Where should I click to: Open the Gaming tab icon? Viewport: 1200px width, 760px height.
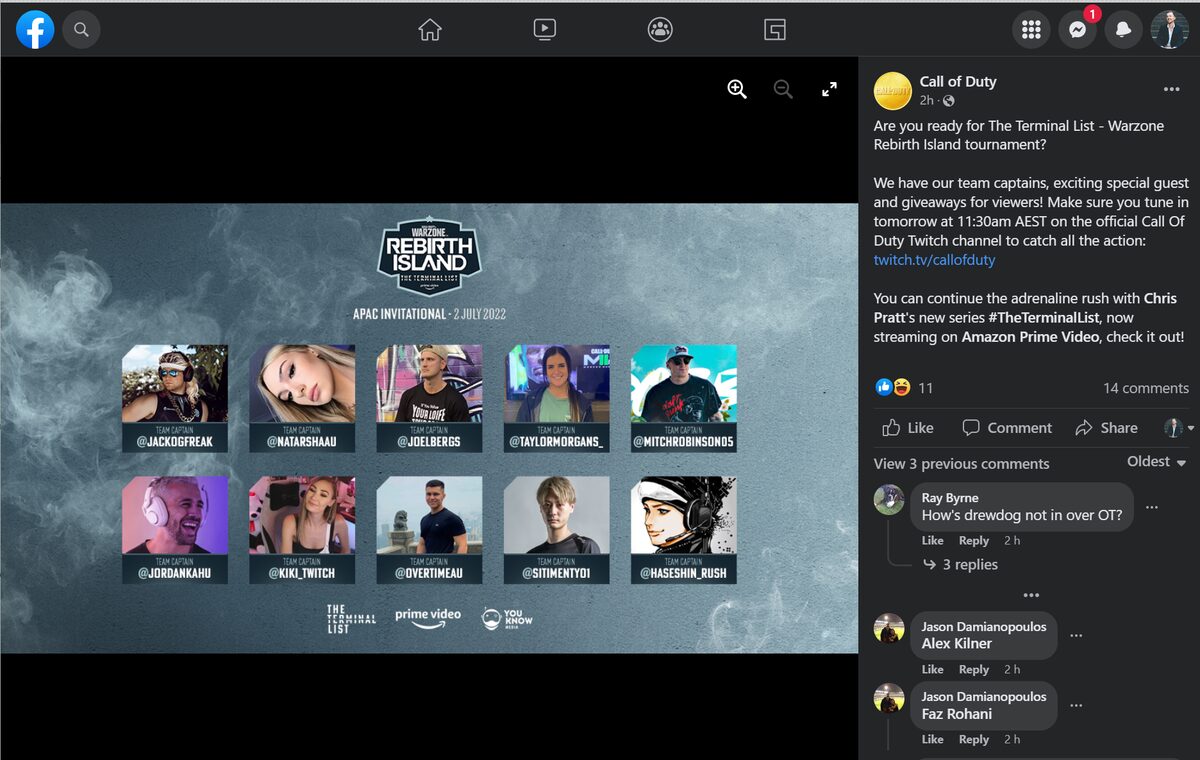(775, 30)
